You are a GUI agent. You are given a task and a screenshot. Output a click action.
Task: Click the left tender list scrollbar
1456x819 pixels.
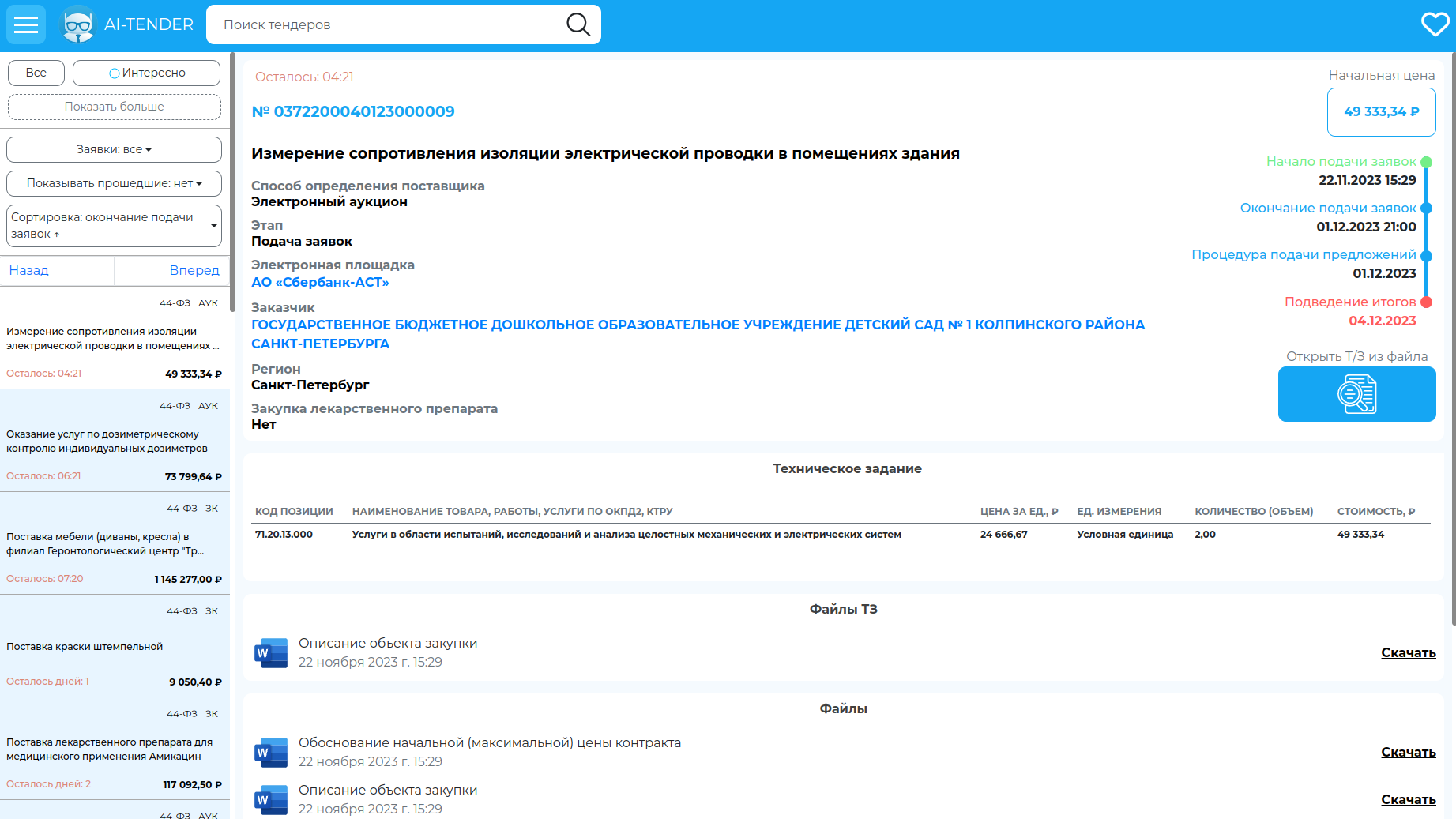(x=232, y=182)
